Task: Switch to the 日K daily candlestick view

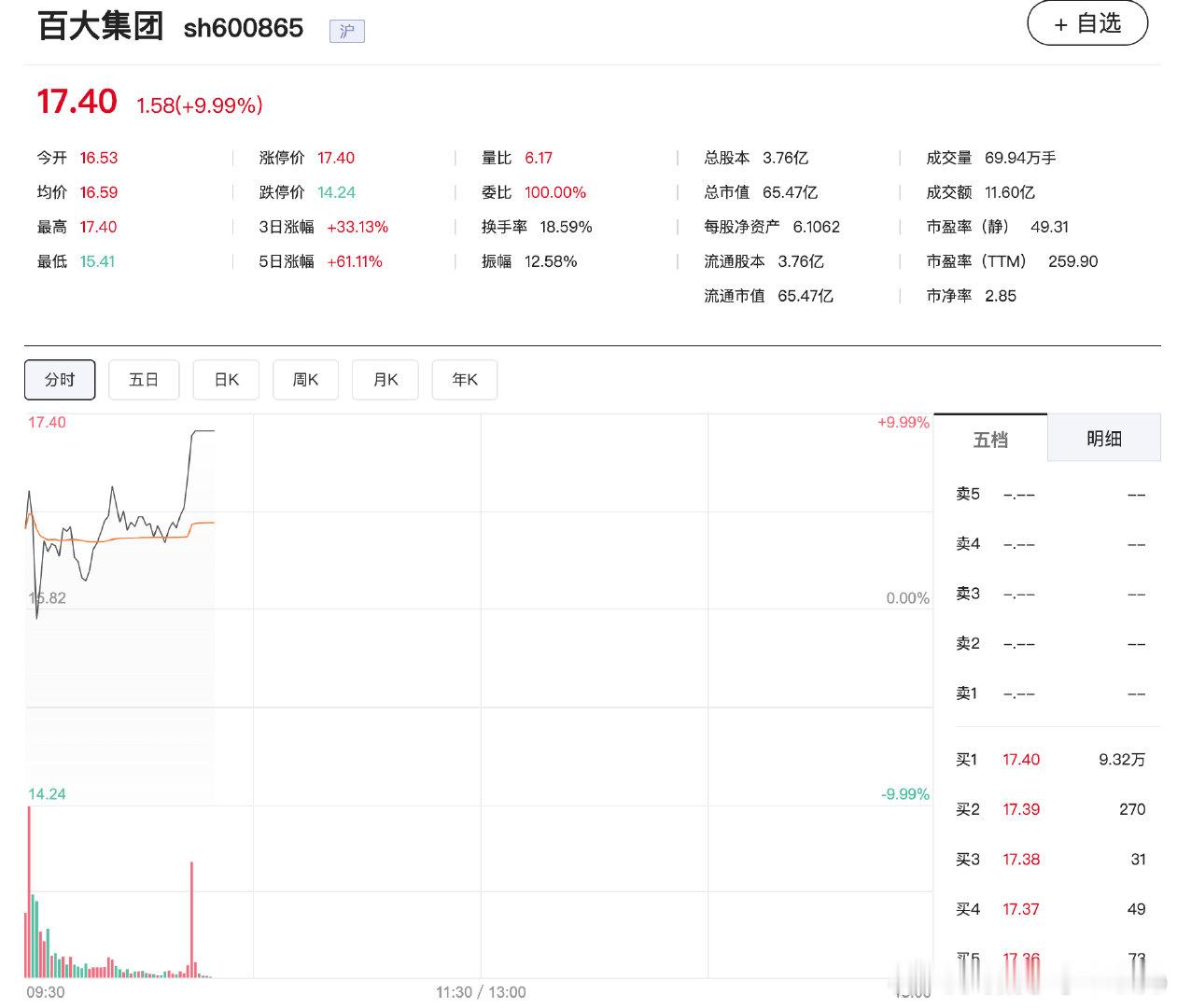Action: (x=225, y=379)
